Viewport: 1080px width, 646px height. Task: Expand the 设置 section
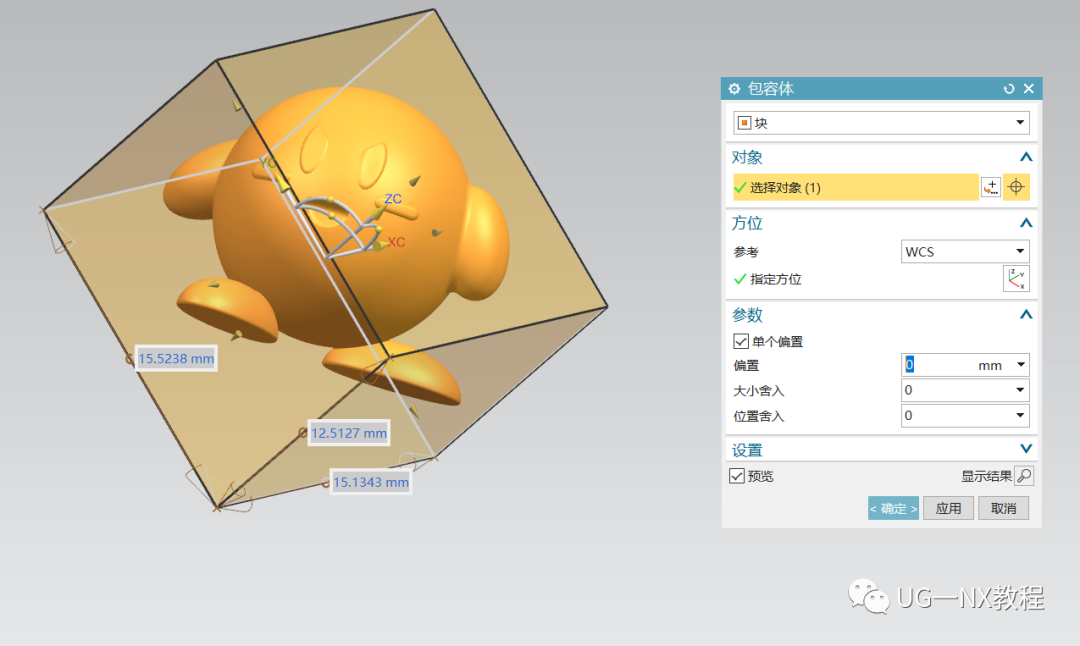click(x=1026, y=449)
